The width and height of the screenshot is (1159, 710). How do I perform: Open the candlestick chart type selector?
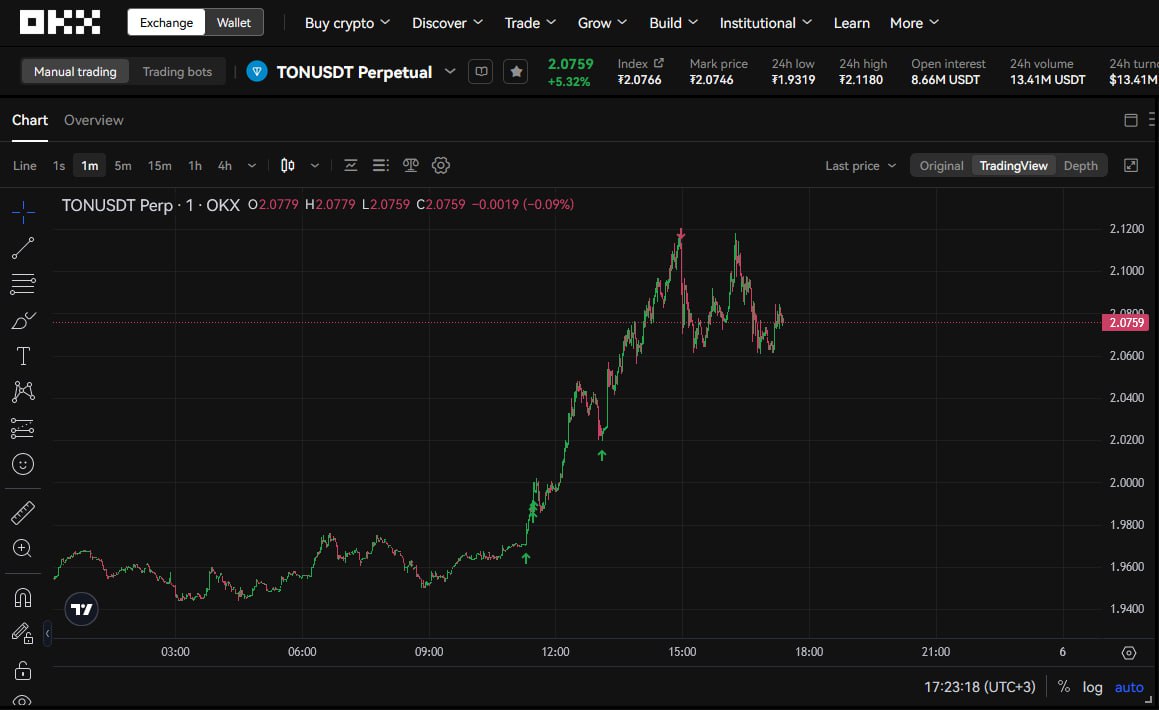click(x=288, y=165)
